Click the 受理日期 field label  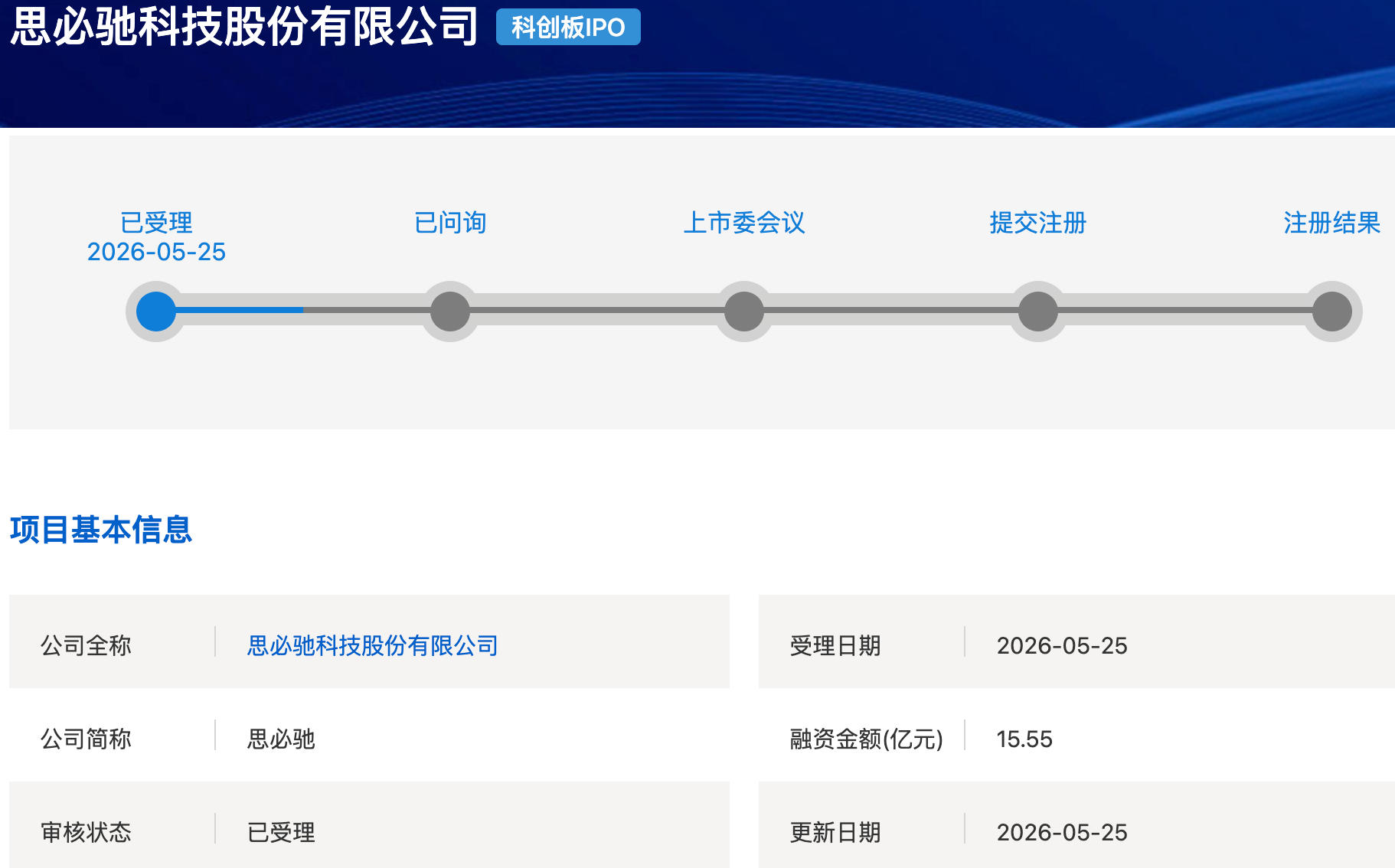pyautogui.click(x=835, y=645)
